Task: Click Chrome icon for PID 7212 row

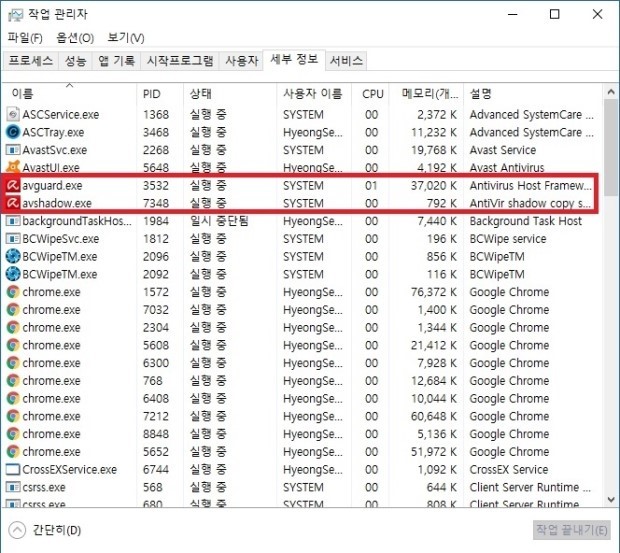Action: click(13, 416)
